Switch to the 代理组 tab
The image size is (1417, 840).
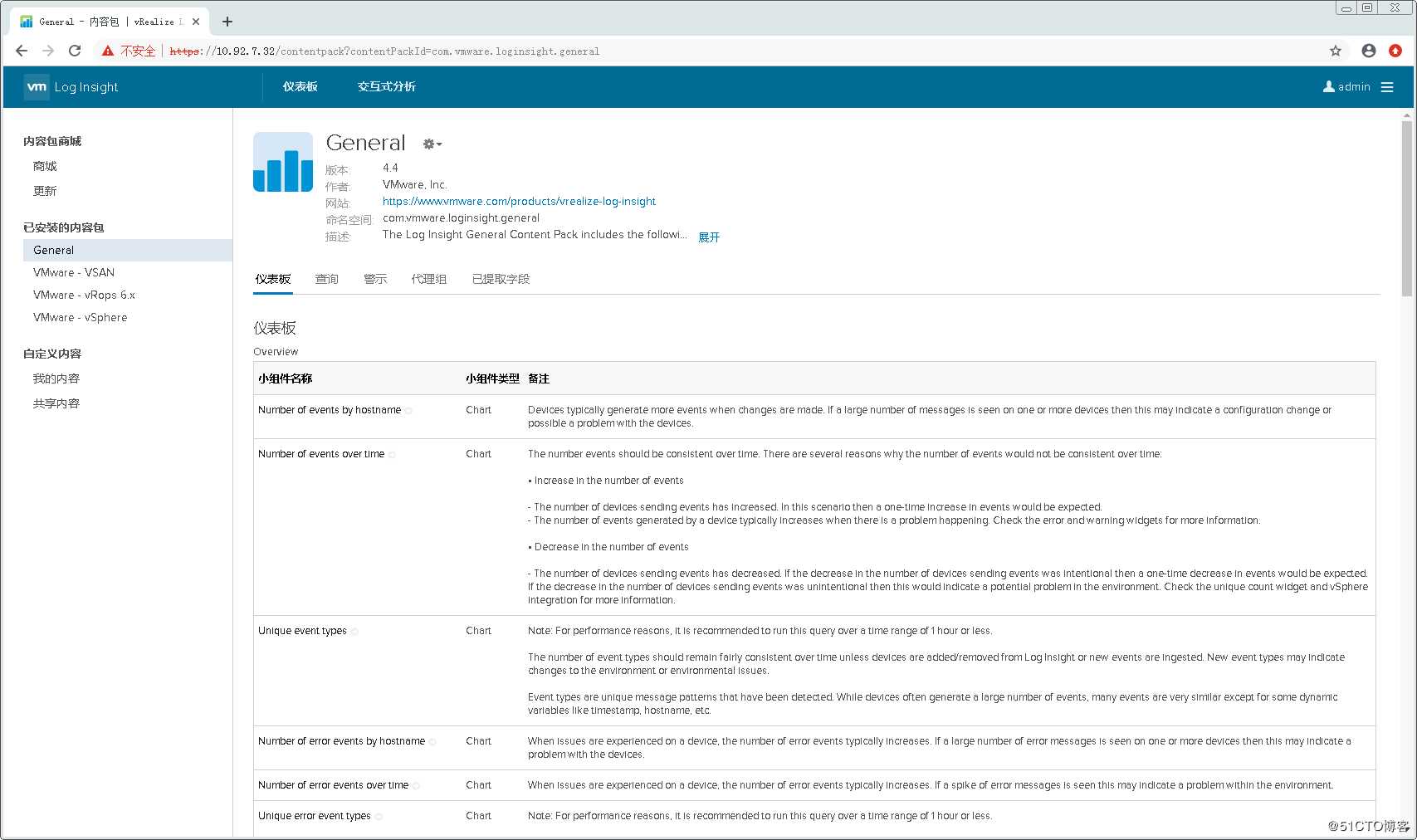(429, 279)
